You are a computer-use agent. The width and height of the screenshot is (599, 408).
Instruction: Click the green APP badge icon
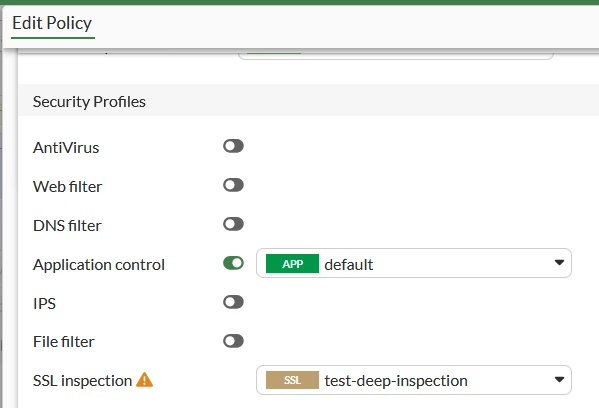pos(292,264)
